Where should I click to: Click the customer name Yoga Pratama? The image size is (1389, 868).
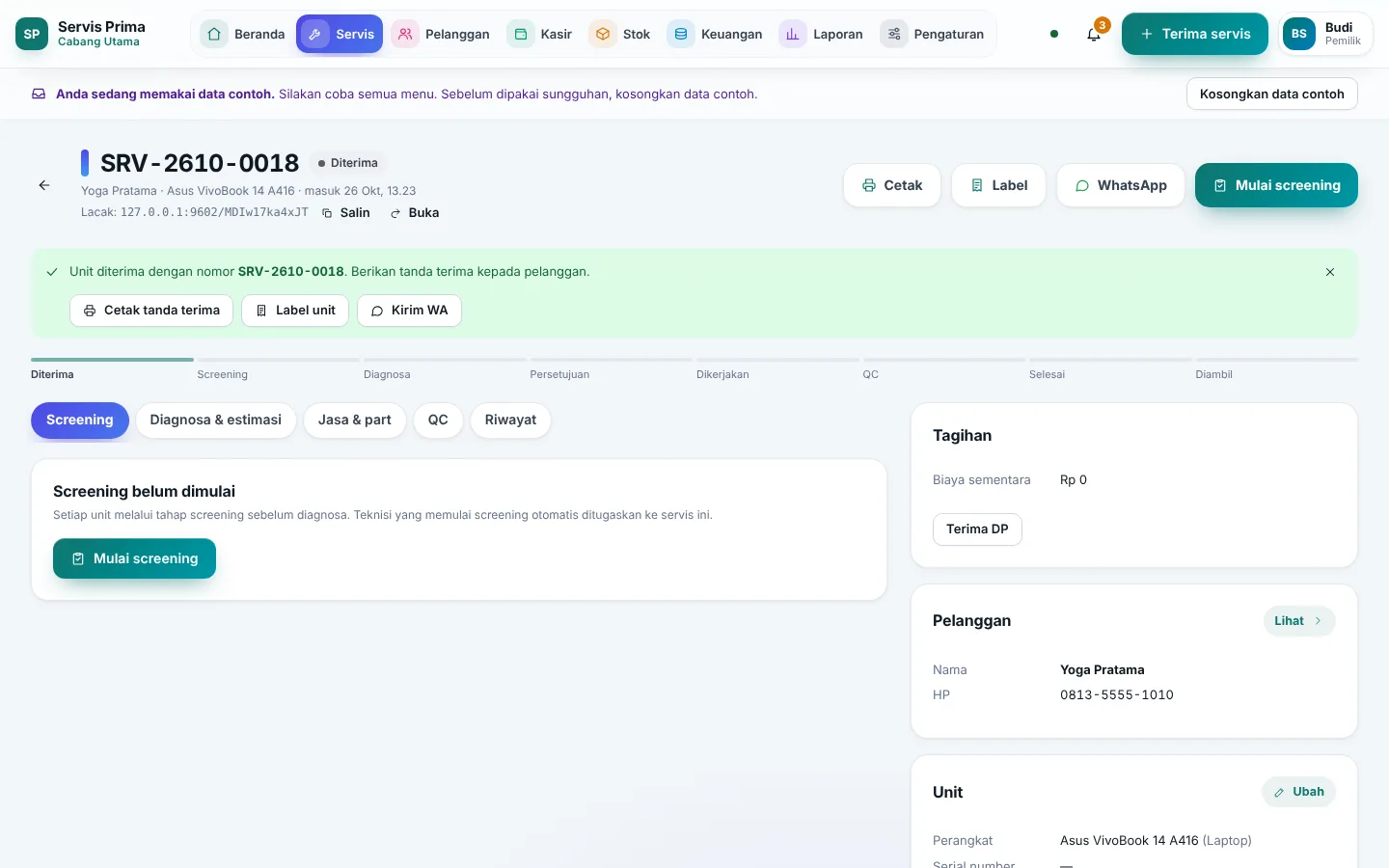tap(1103, 670)
